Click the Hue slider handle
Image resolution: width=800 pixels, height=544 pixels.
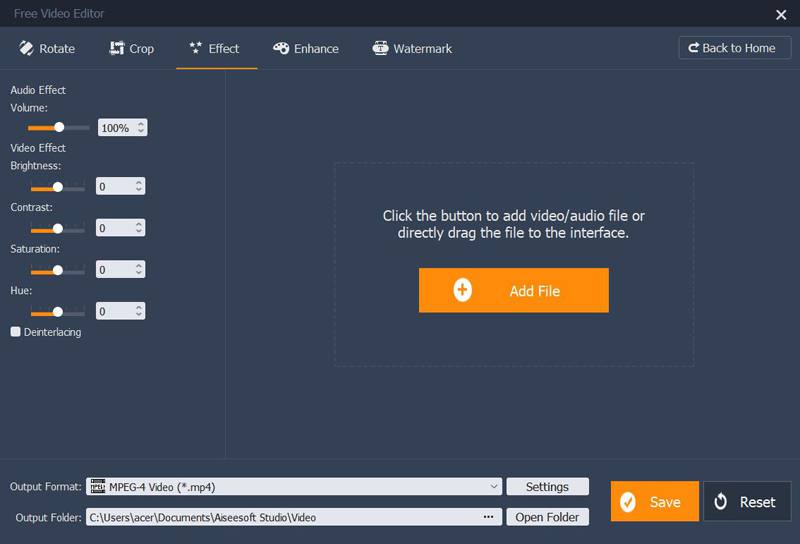[58, 311]
